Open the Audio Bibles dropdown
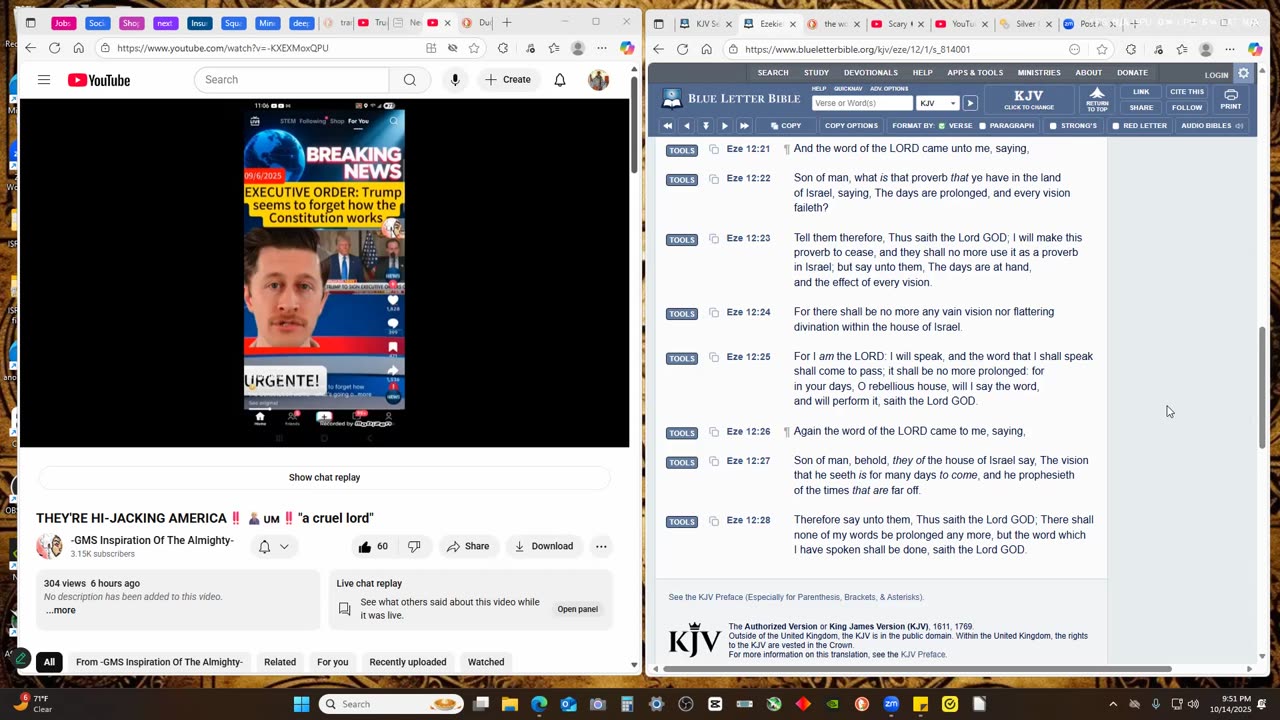The height and width of the screenshot is (720, 1280). (x=1212, y=126)
